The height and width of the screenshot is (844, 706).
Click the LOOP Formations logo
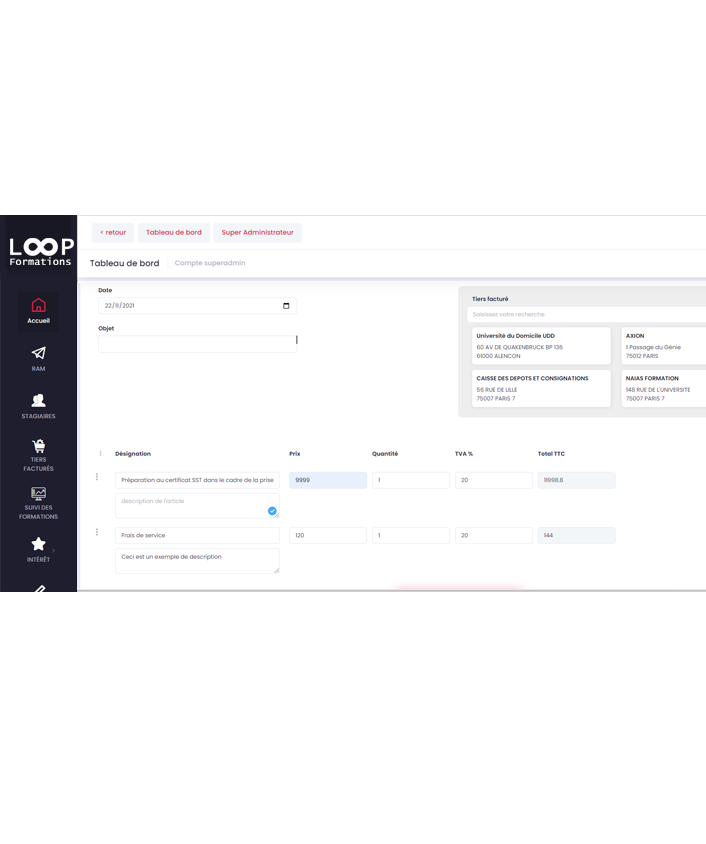point(40,250)
